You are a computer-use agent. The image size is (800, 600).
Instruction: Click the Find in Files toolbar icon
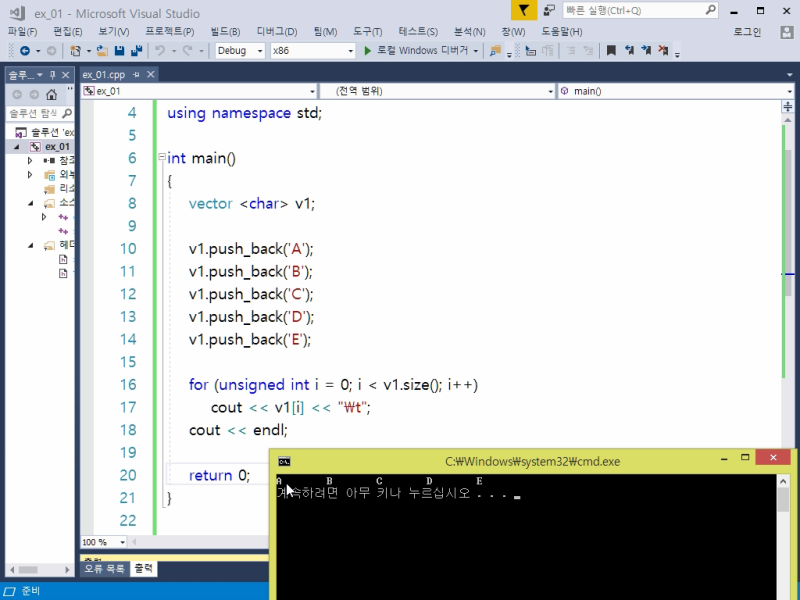point(495,51)
